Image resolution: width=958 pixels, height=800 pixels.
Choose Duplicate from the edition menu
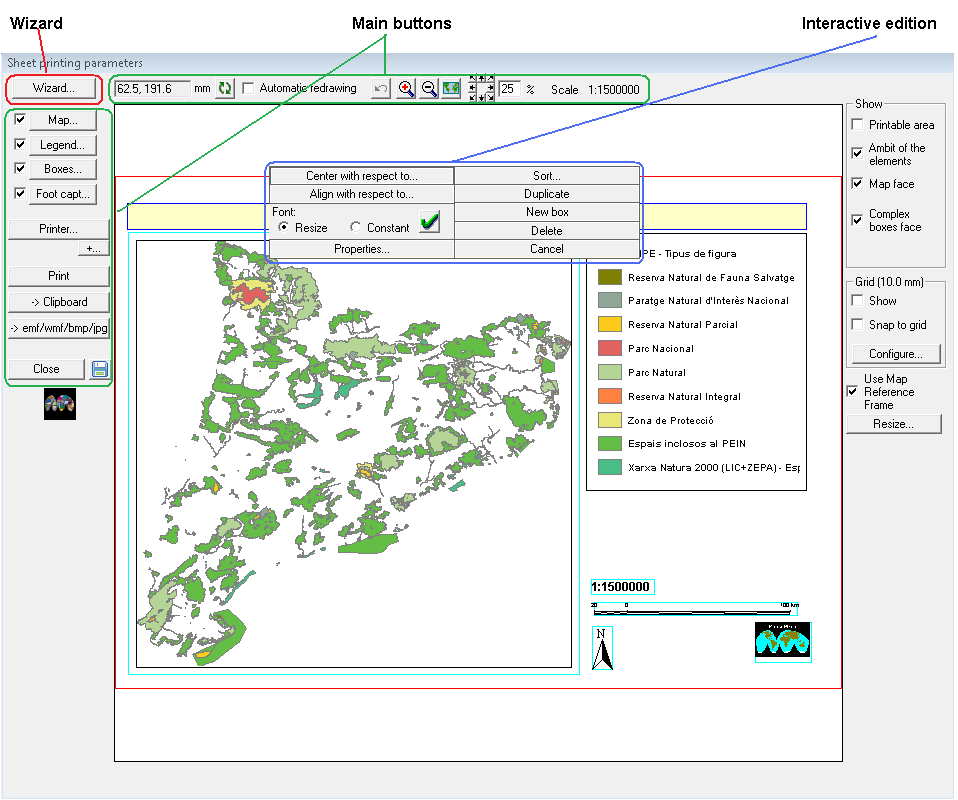(x=546, y=194)
